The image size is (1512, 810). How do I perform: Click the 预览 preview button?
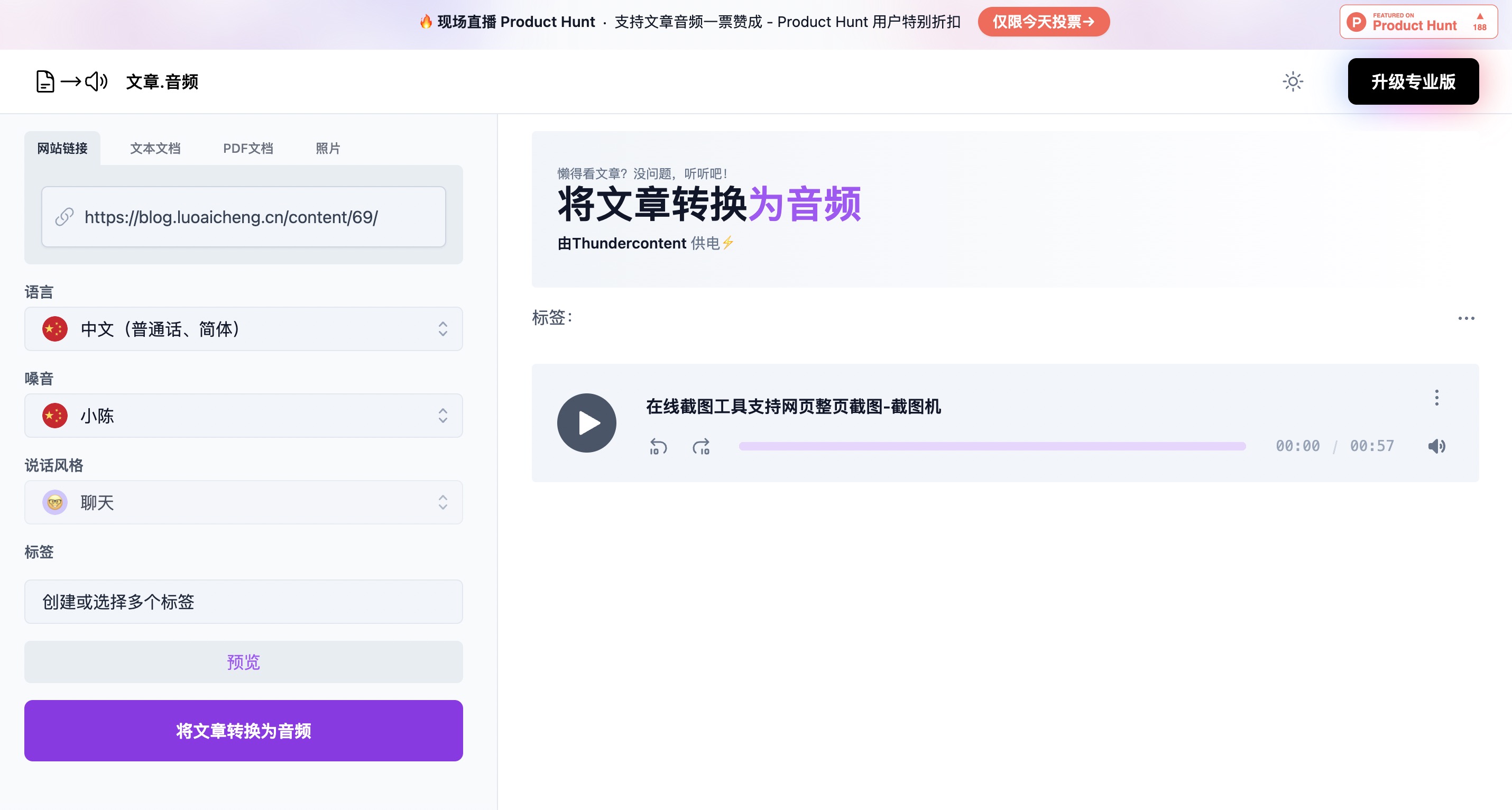[243, 662]
